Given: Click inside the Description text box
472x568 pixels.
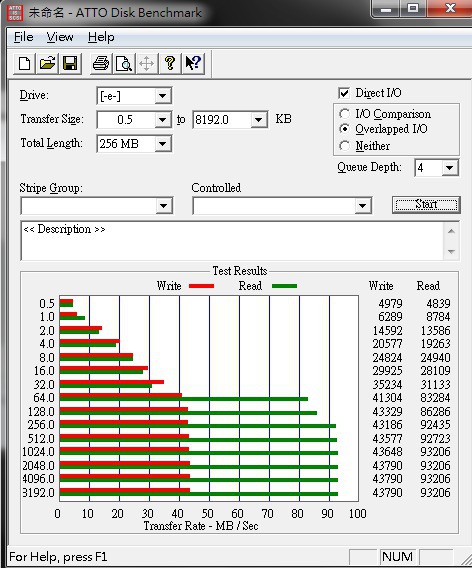Looking at the screenshot, I should point(232,241).
